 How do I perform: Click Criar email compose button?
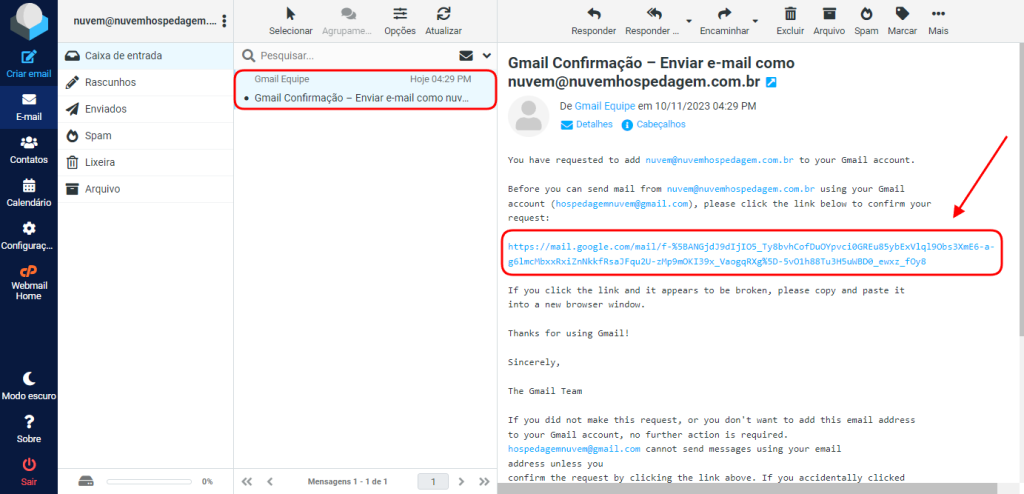29,64
